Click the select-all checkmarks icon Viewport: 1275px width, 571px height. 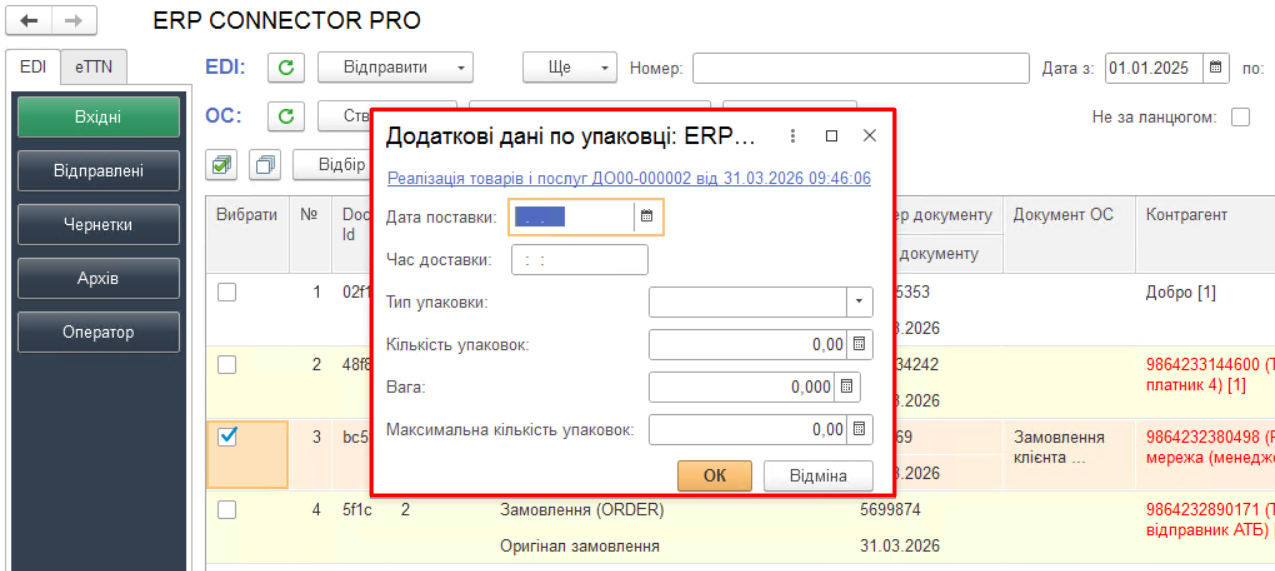[224, 164]
